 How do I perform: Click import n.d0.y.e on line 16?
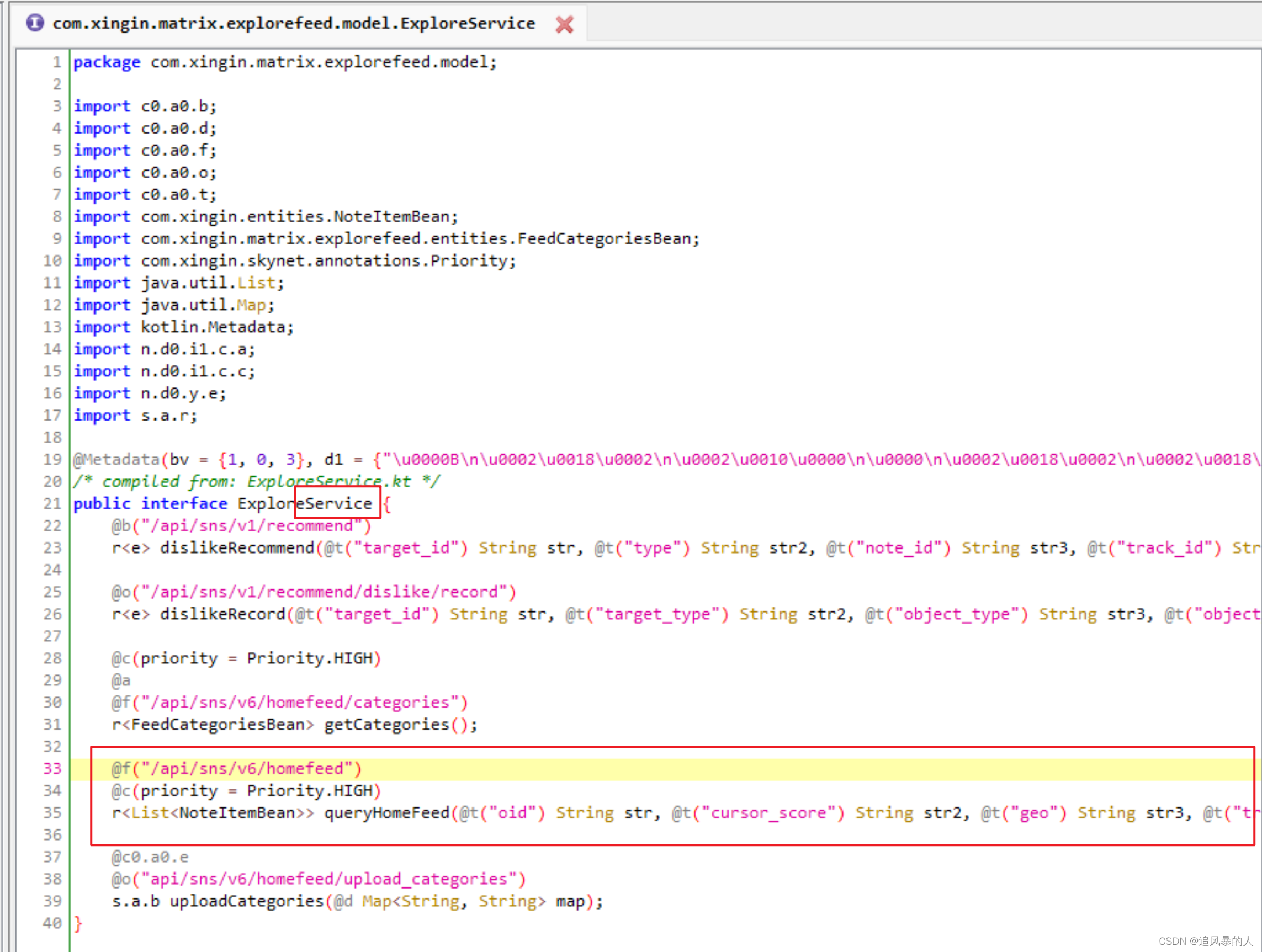[150, 393]
